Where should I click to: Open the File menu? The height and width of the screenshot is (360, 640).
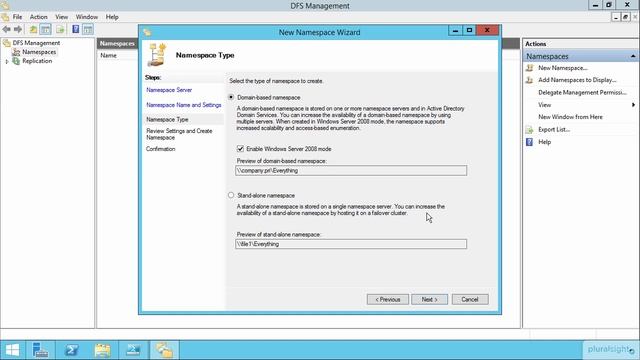coord(17,17)
